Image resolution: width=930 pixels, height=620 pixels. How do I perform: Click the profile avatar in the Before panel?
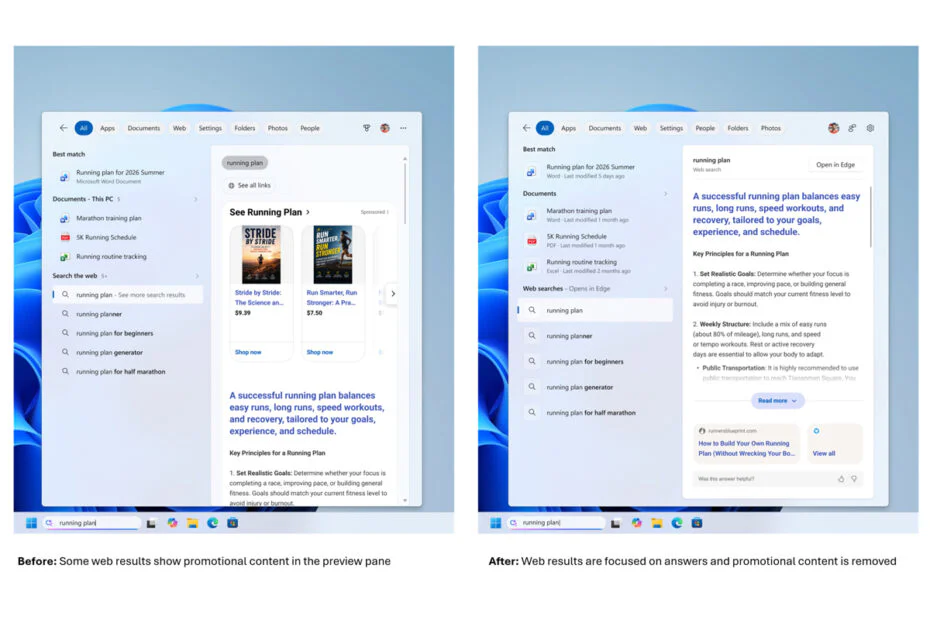point(385,128)
